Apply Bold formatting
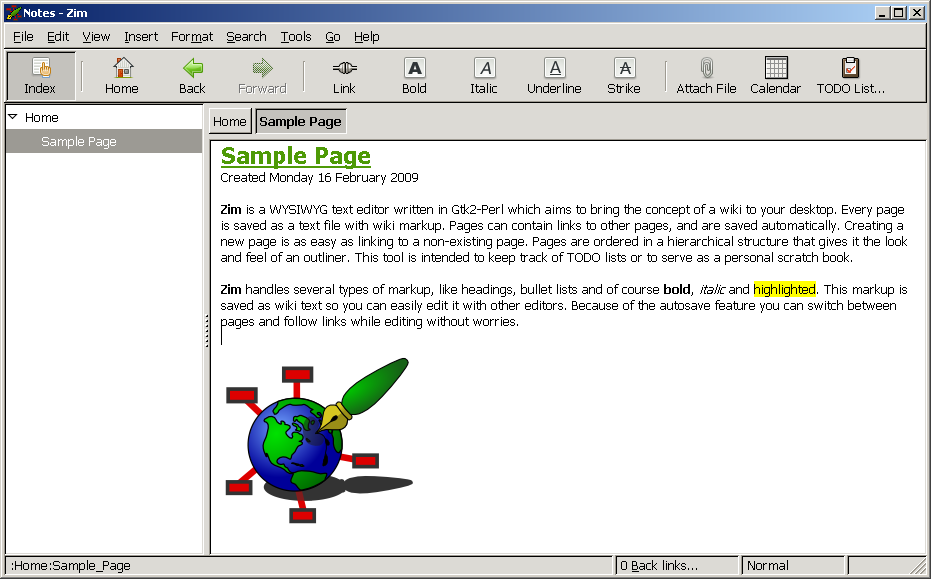The width and height of the screenshot is (931, 579). (414, 76)
